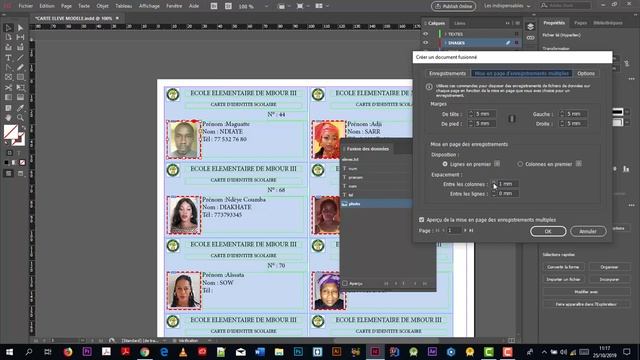Viewport: 640px width, 360px height.
Task: Click the Gauche margin value field
Action: pos(576,114)
